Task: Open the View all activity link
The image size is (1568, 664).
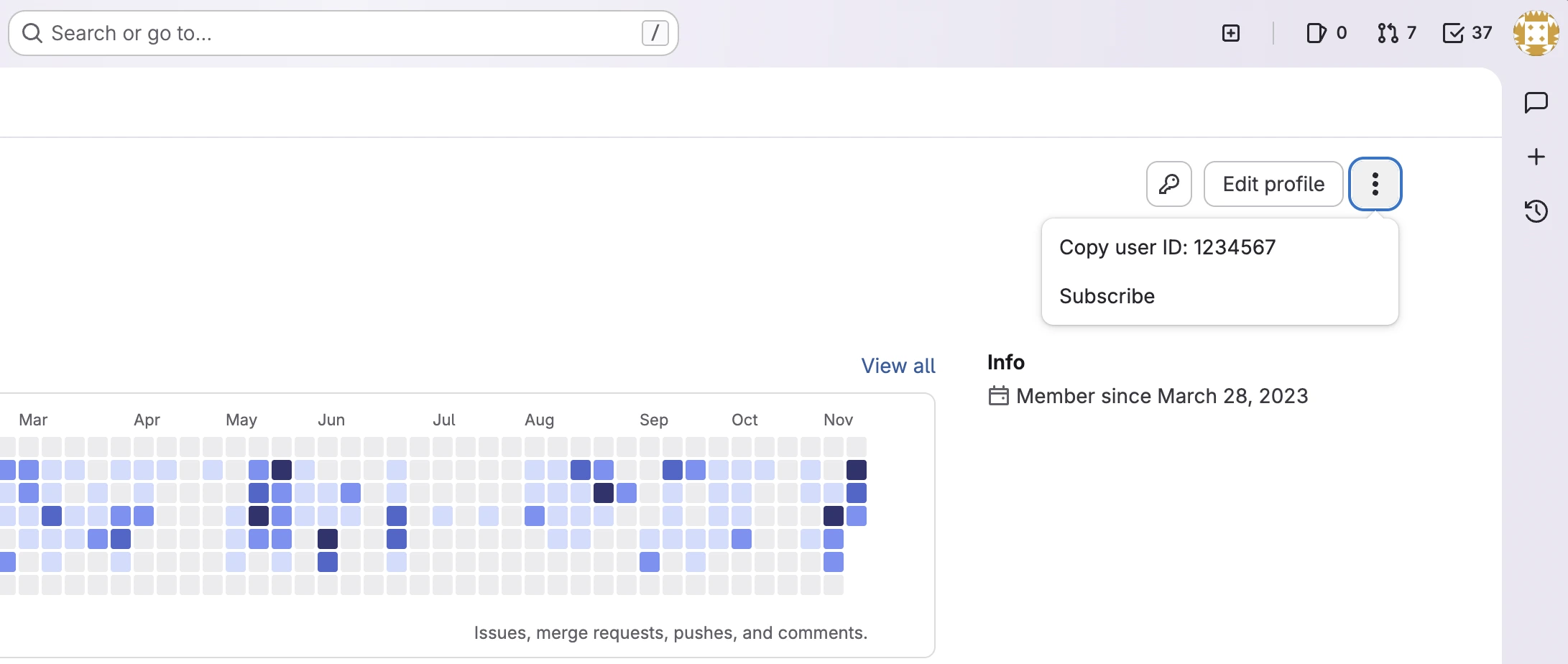Action: tap(898, 366)
